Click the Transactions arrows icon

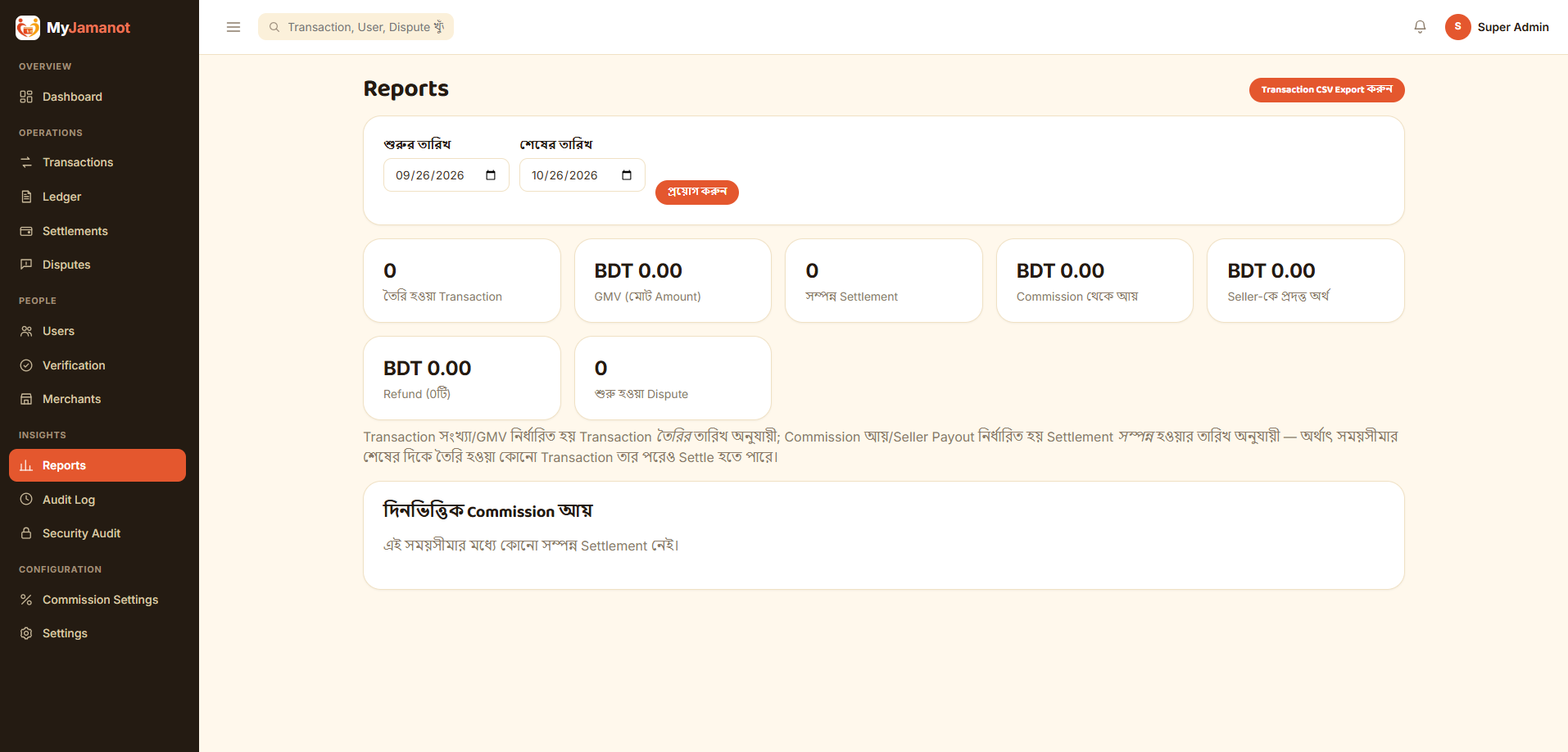pyautogui.click(x=26, y=162)
